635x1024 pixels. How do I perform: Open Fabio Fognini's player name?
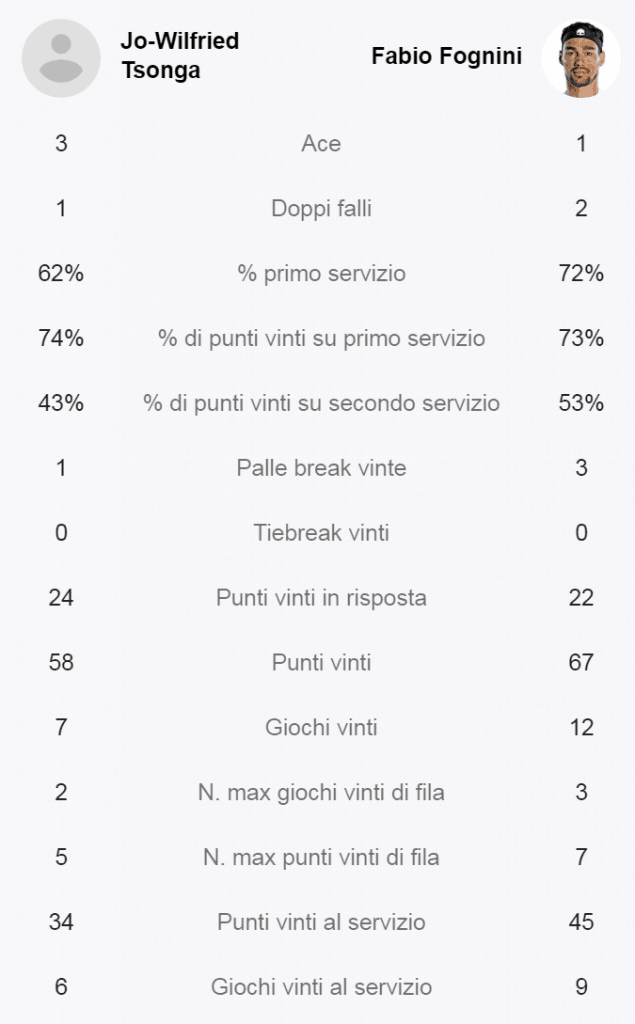447,56
